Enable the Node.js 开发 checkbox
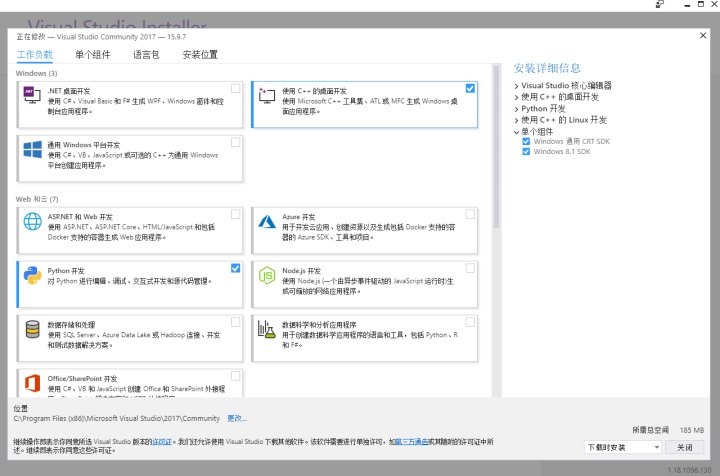720x476 pixels. pyautogui.click(x=470, y=268)
